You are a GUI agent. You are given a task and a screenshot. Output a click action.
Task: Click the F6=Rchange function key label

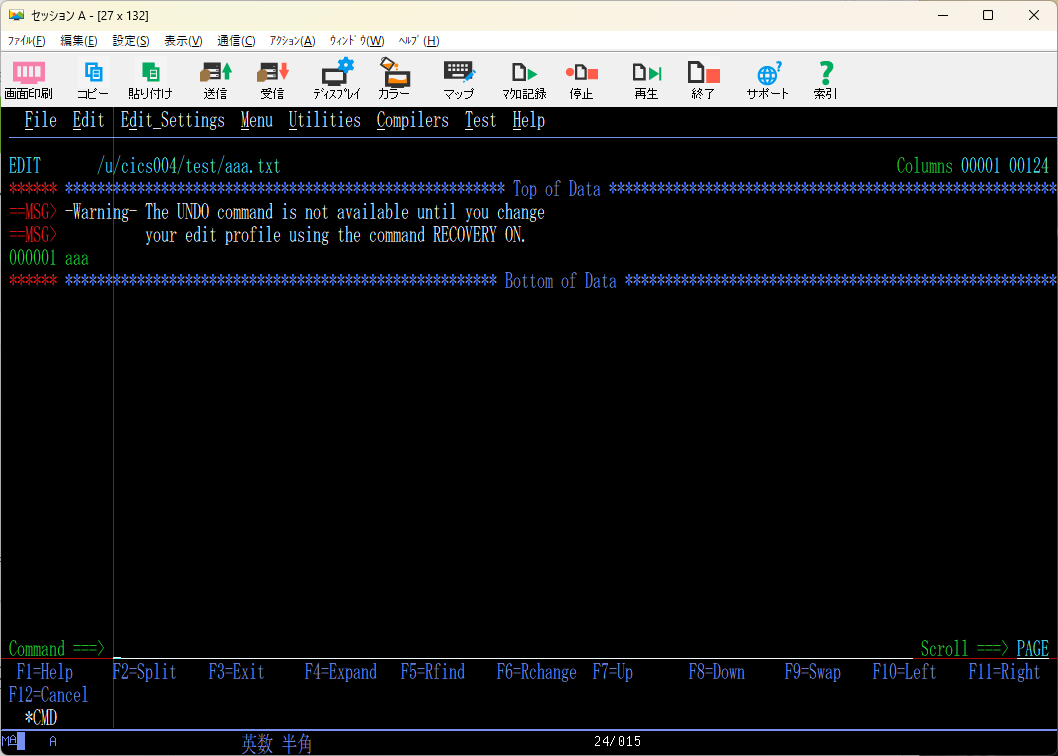[536, 672]
